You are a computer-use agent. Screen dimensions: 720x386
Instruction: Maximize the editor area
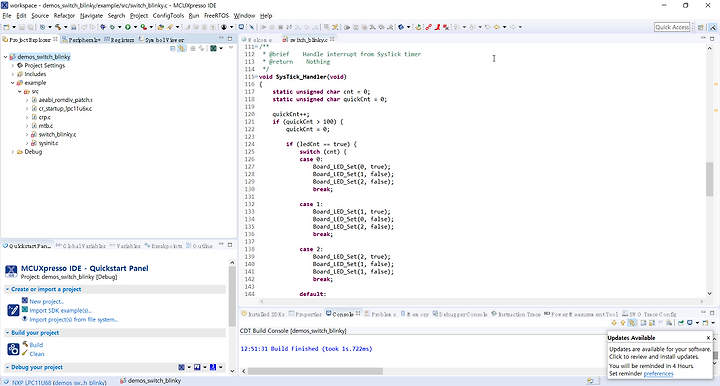712,39
